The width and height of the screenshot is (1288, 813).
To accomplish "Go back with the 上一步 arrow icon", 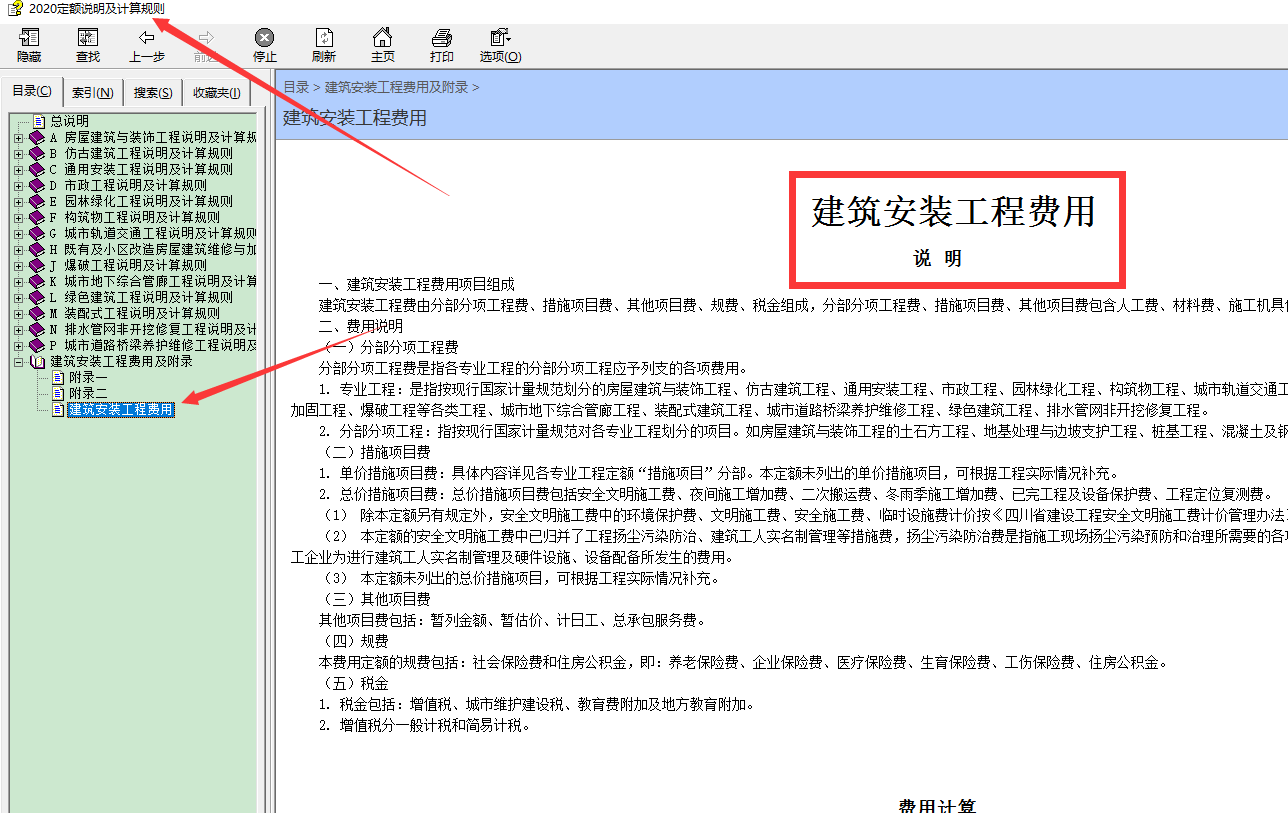I will 147,38.
